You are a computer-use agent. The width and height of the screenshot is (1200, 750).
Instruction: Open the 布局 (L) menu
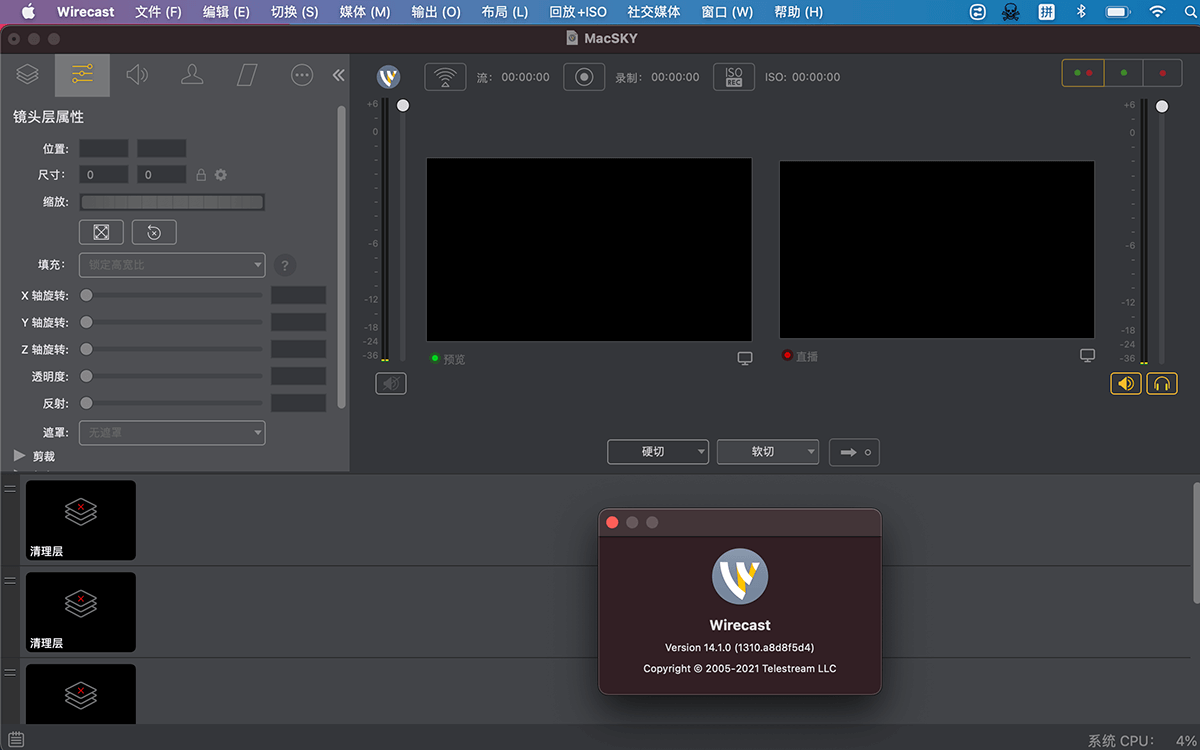pos(505,12)
